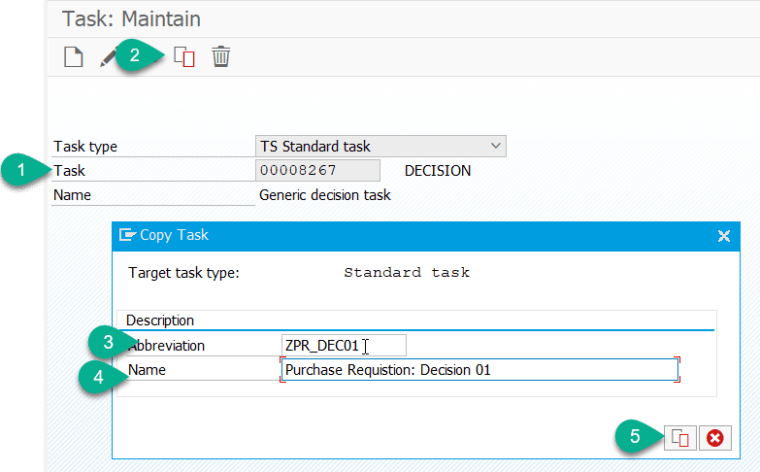Screen dimensions: 760x472
Task: Click the "Generic decision task" name text
Action: (x=324, y=195)
